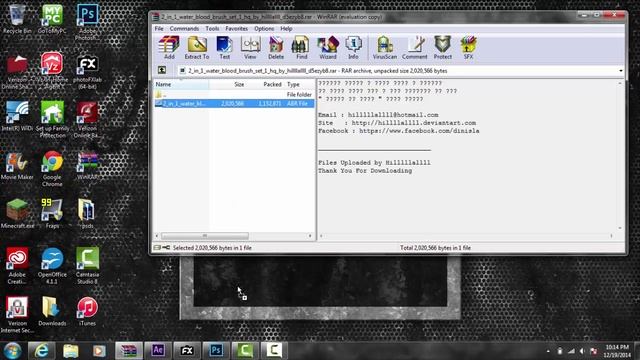The image size is (640, 360).
Task: Open the Favorites menu
Action: tap(236, 29)
